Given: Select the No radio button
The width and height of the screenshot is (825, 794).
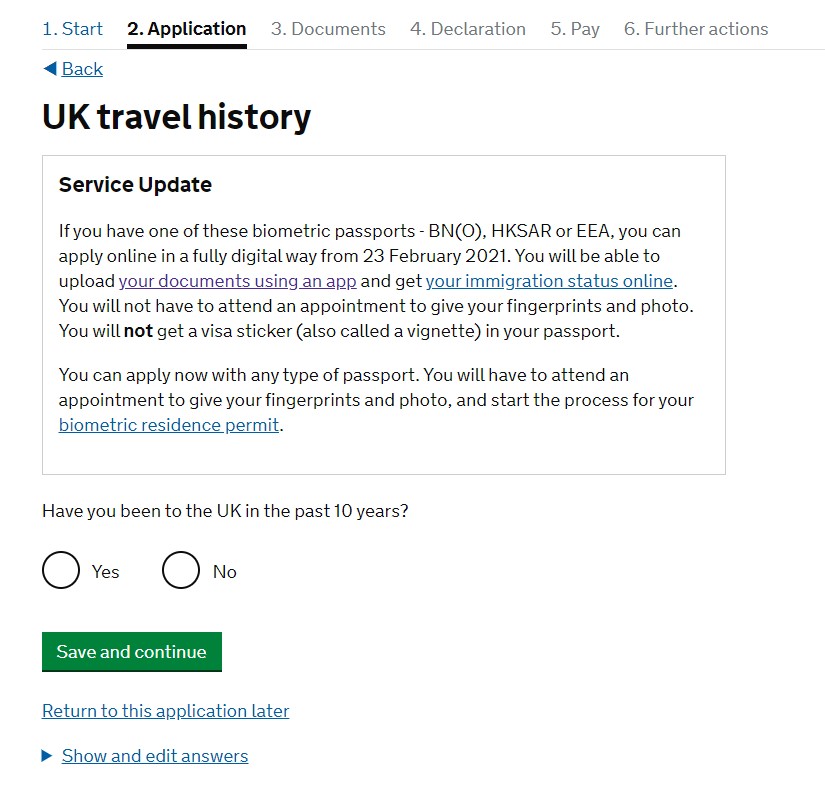Looking at the screenshot, I should coord(181,571).
